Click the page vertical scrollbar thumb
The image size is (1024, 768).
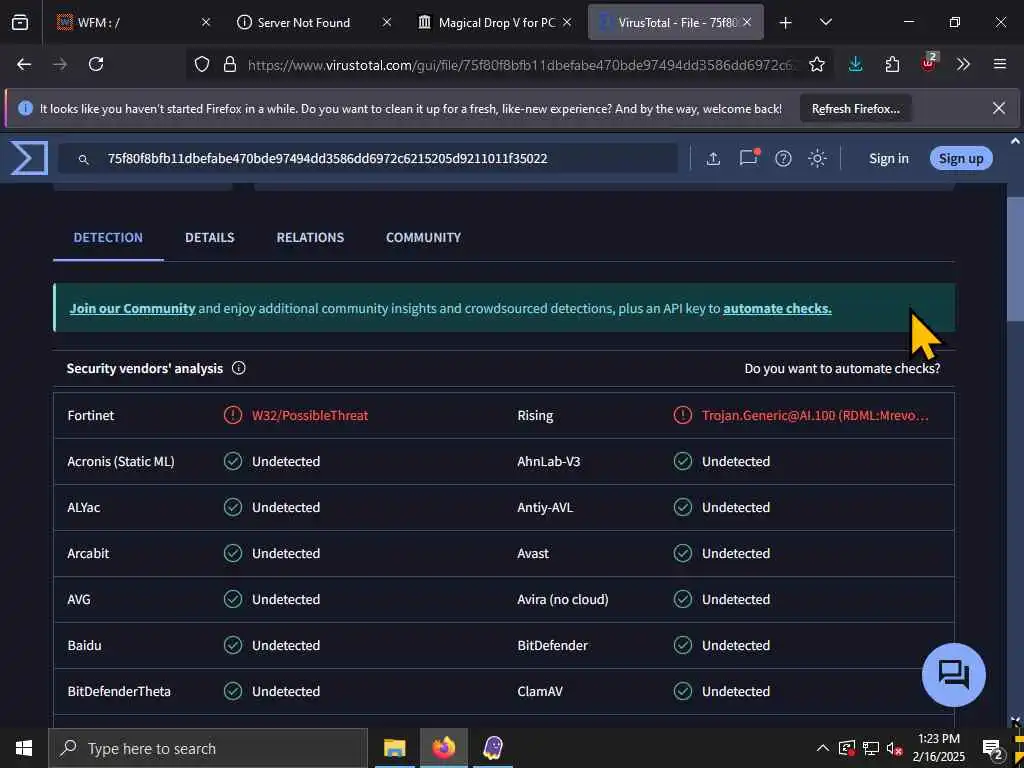pyautogui.click(x=1015, y=258)
